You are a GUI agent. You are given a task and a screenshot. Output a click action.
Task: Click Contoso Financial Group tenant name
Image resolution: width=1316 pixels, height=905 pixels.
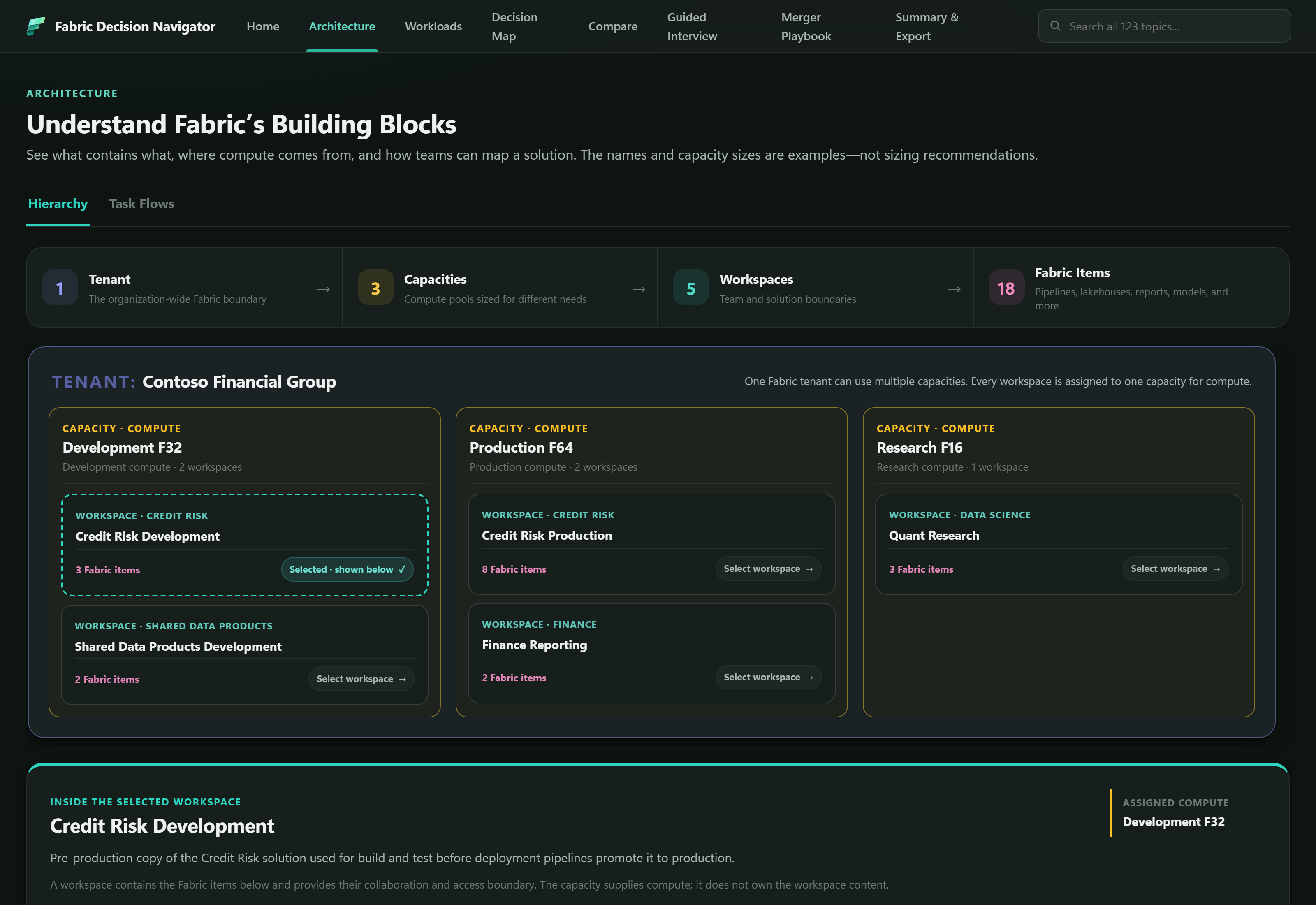[239, 382]
